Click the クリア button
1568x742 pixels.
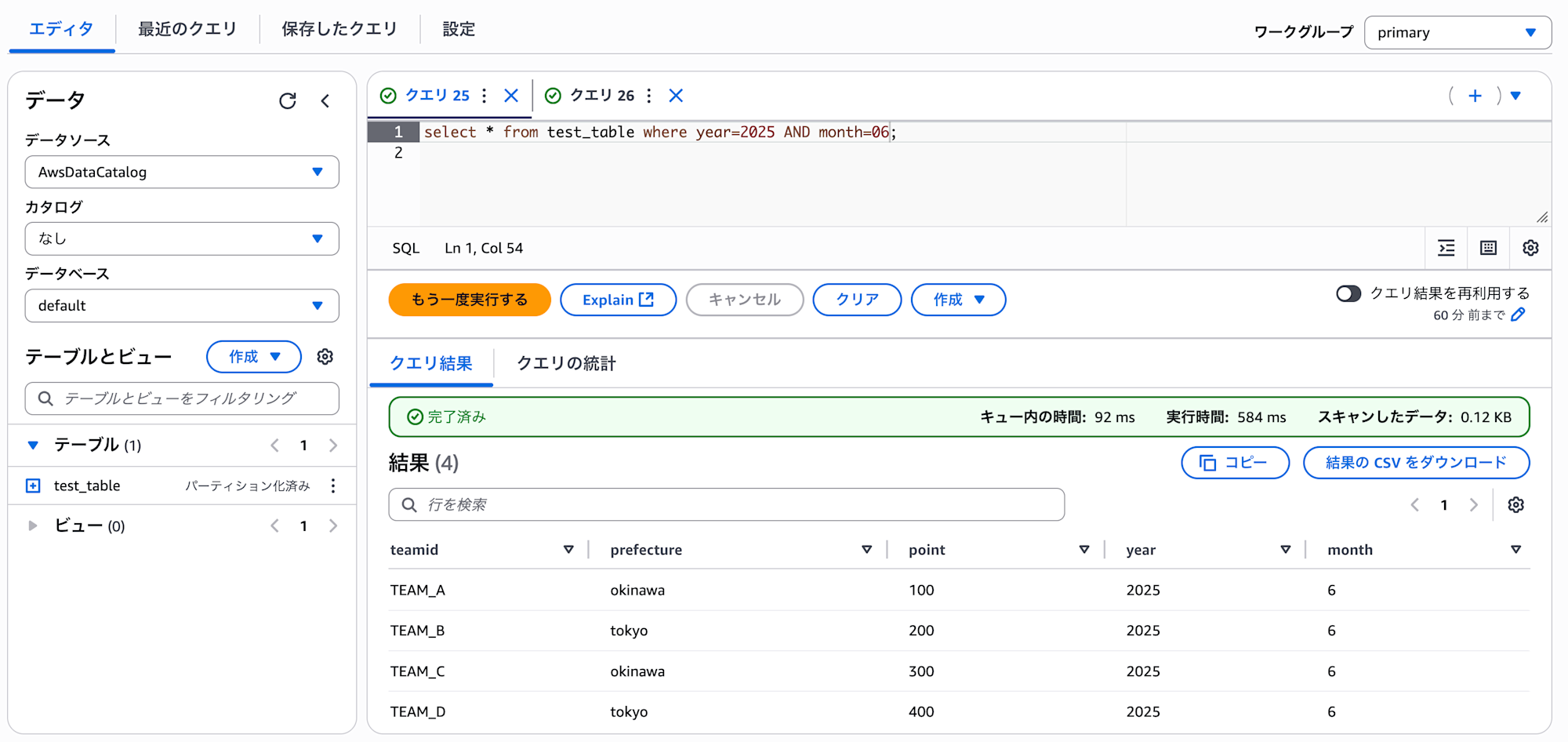pos(857,300)
